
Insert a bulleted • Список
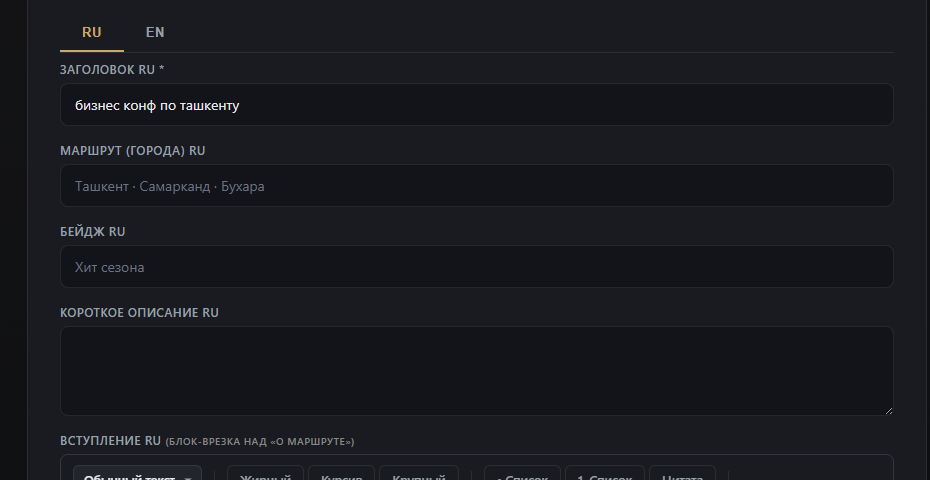[x=522, y=474]
